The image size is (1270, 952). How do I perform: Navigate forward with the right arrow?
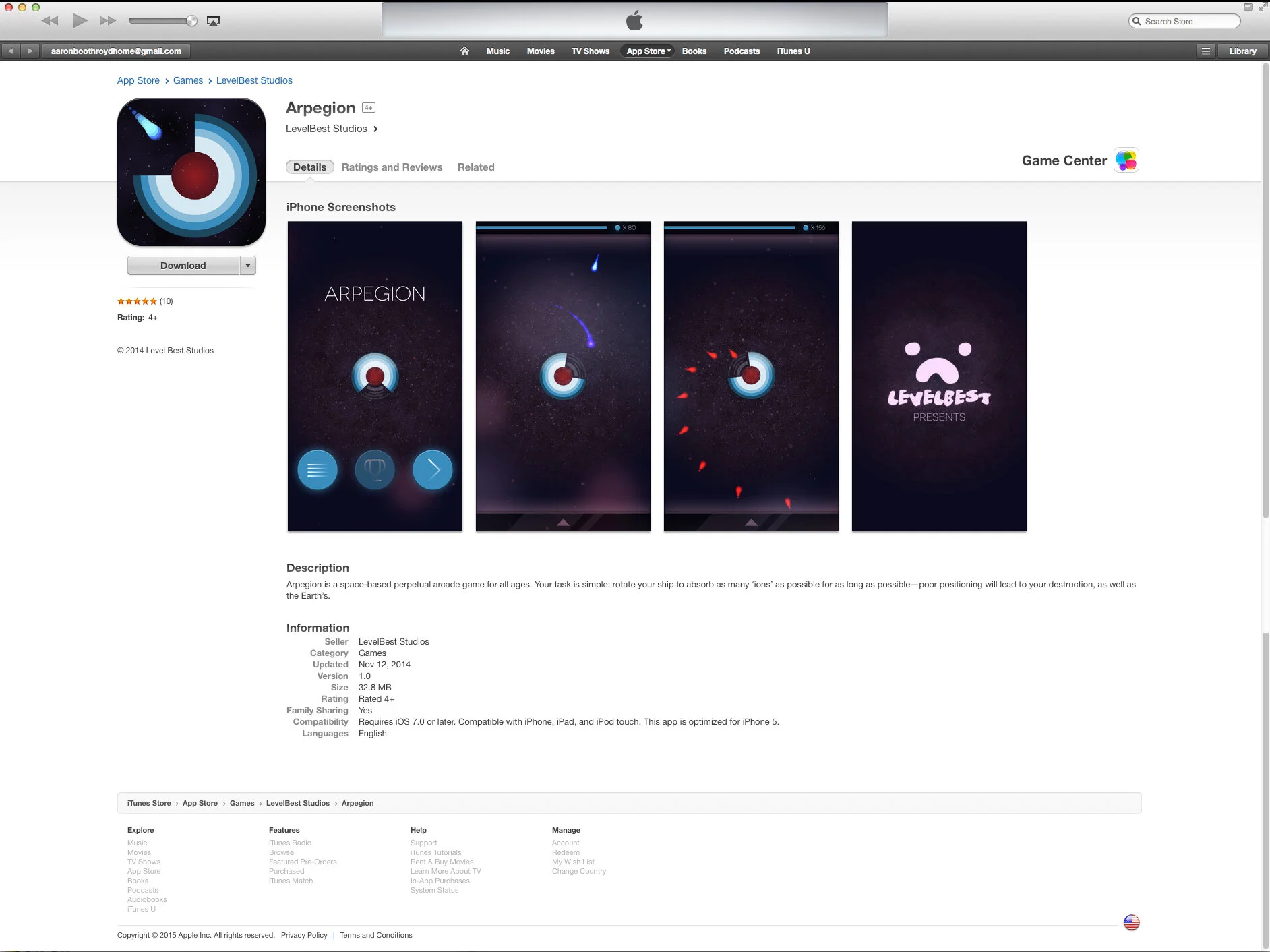[x=30, y=51]
